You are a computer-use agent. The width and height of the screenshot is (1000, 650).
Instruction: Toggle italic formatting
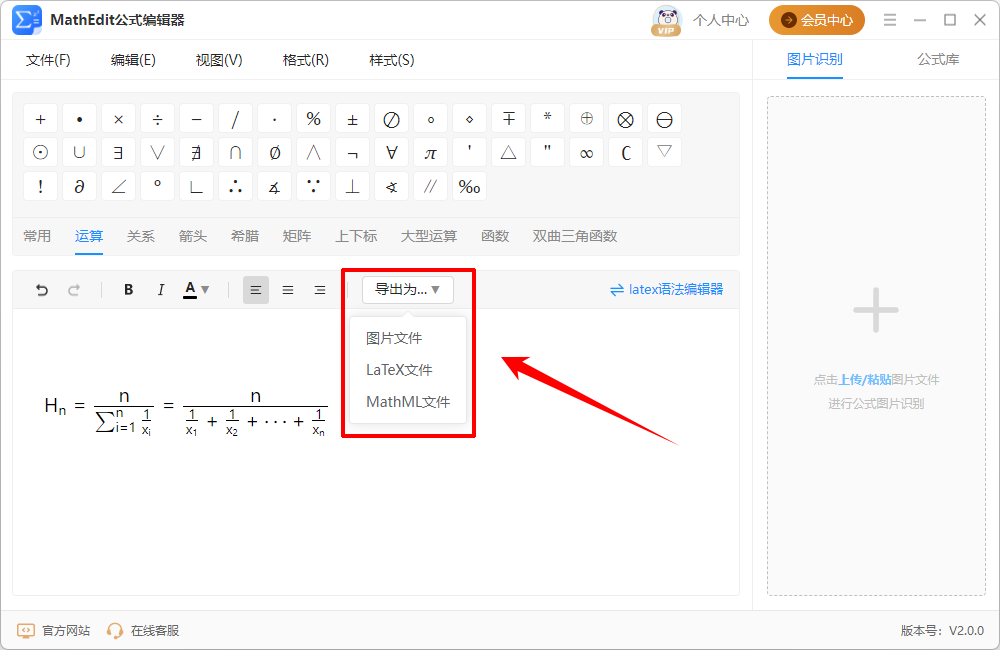pyautogui.click(x=161, y=290)
